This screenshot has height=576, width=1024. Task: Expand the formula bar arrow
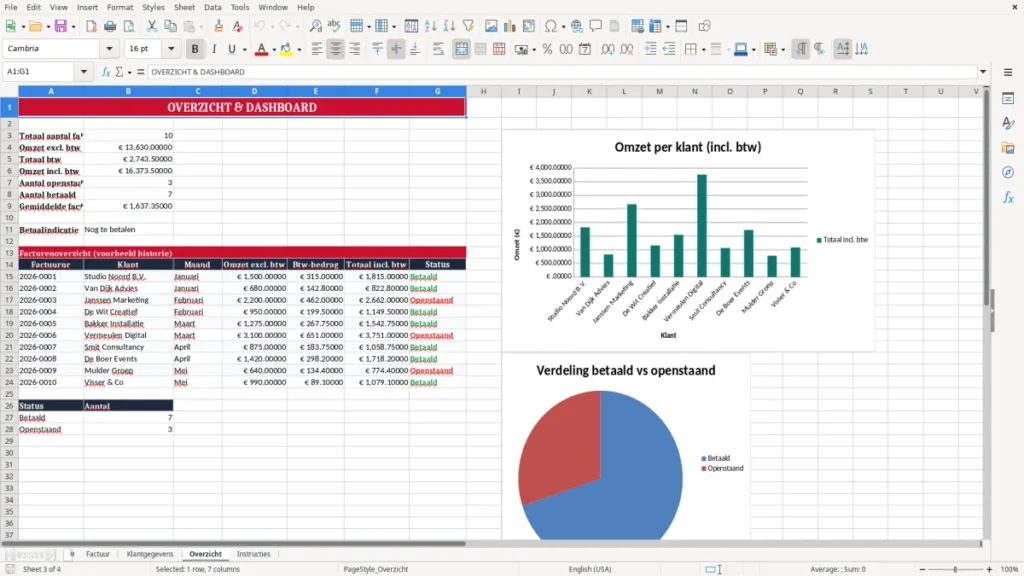click(x=983, y=72)
